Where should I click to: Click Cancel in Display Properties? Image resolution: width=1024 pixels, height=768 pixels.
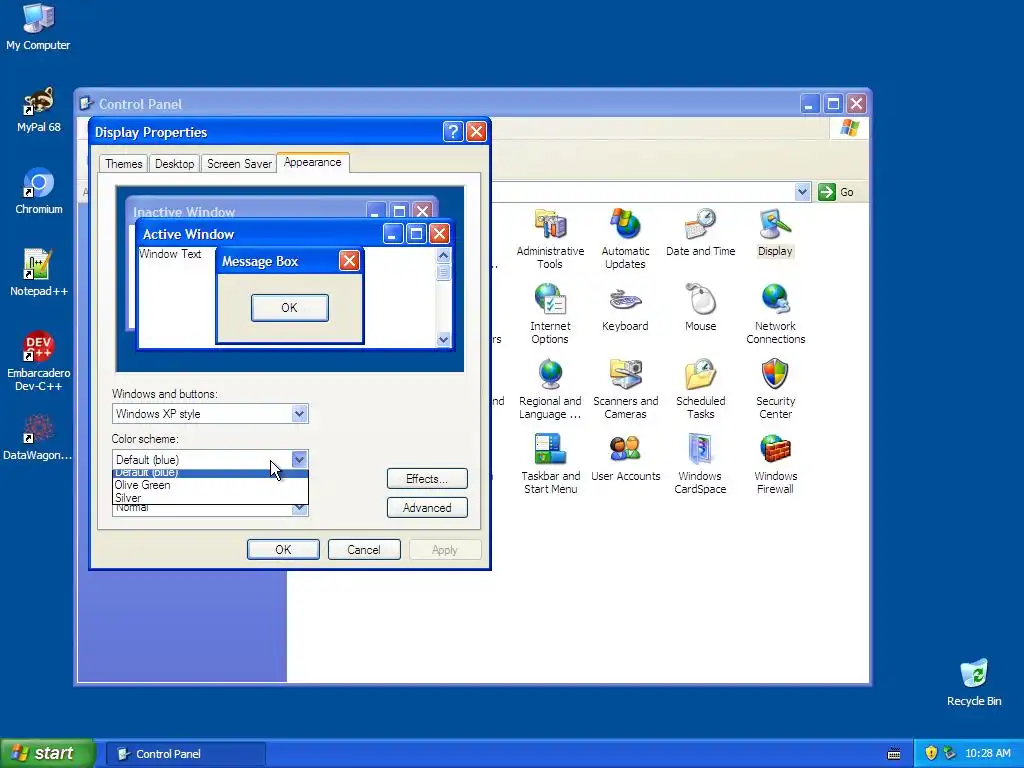pos(364,550)
